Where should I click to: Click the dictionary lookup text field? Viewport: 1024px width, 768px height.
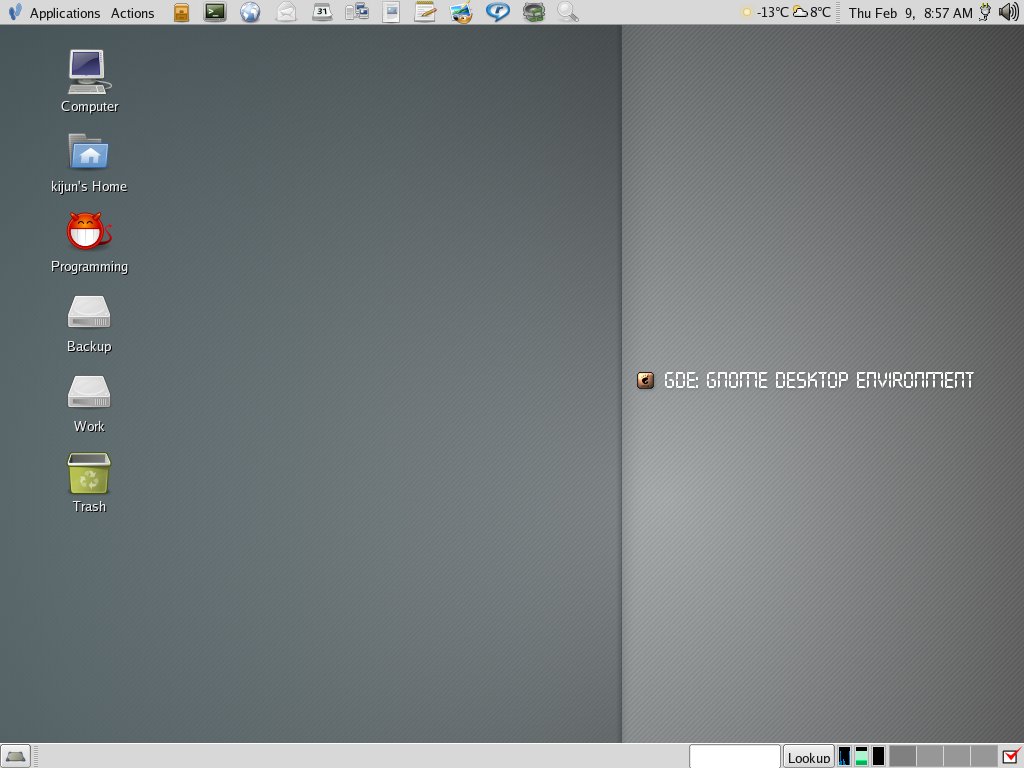(735, 756)
